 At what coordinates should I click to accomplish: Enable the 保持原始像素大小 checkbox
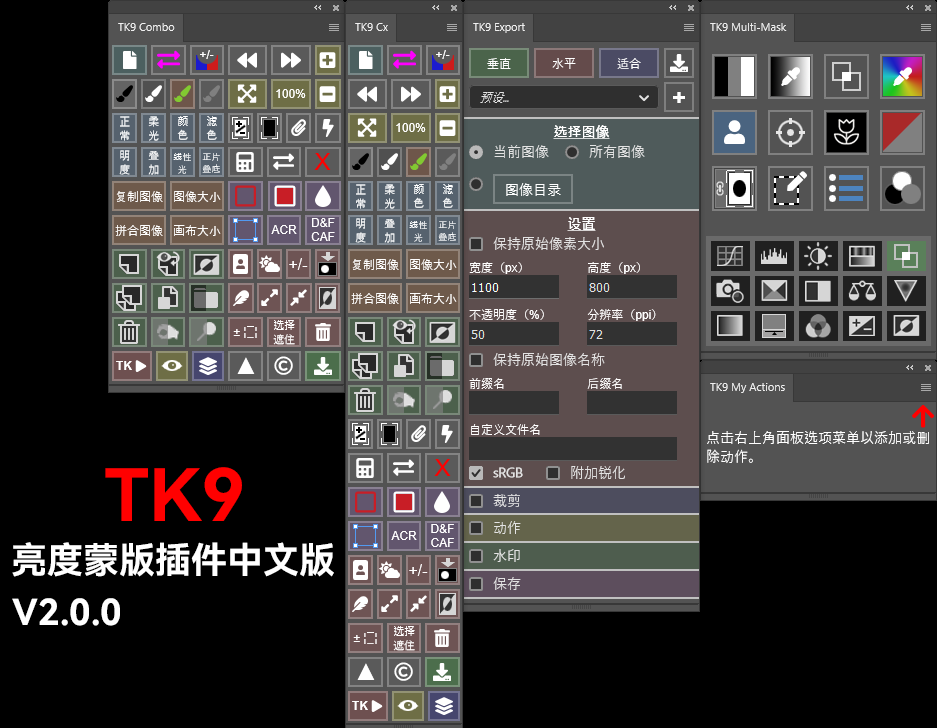coord(475,243)
